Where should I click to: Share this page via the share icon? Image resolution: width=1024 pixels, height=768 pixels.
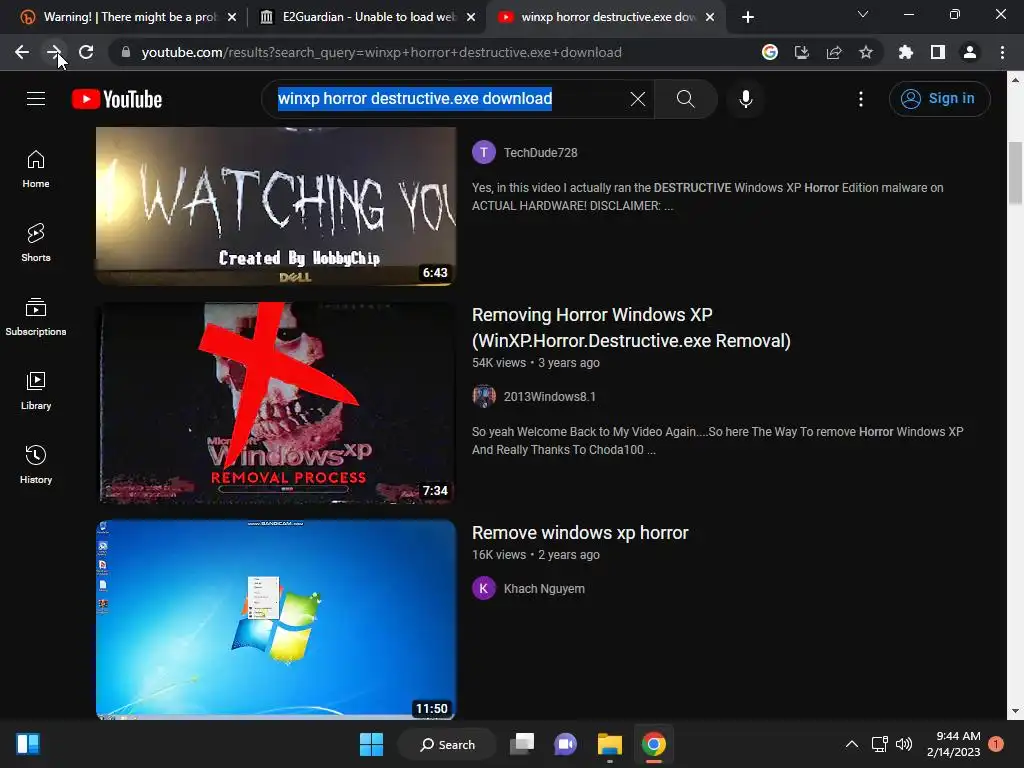(834, 52)
